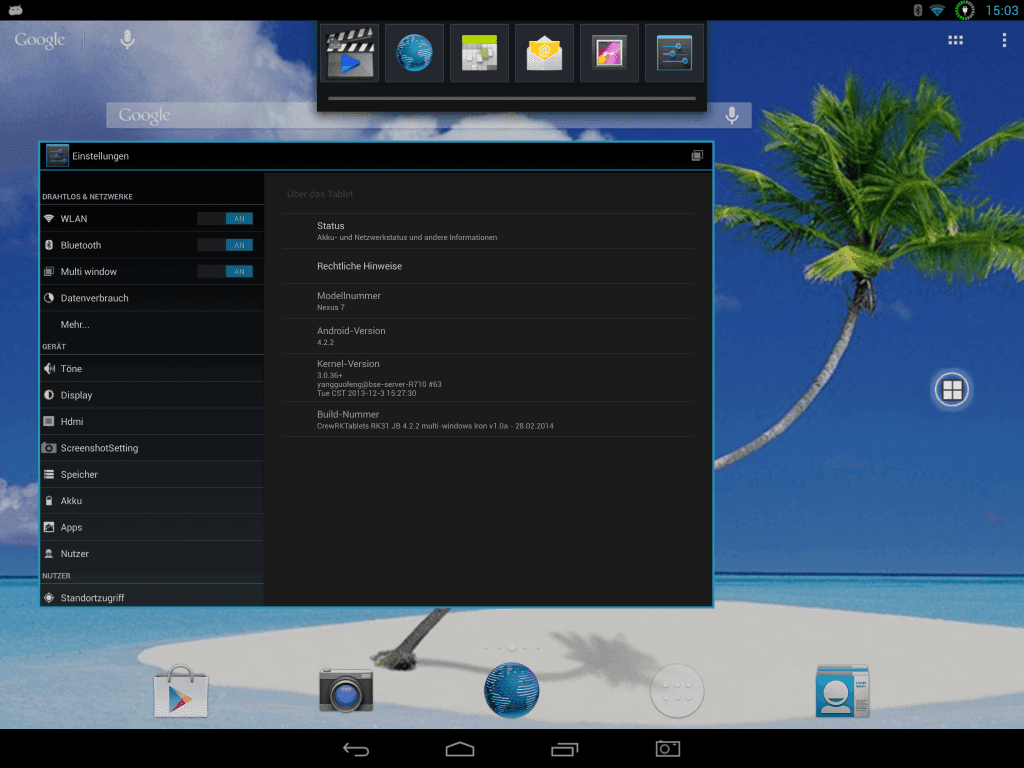Click the Einstellungen window title icon

(x=57, y=156)
